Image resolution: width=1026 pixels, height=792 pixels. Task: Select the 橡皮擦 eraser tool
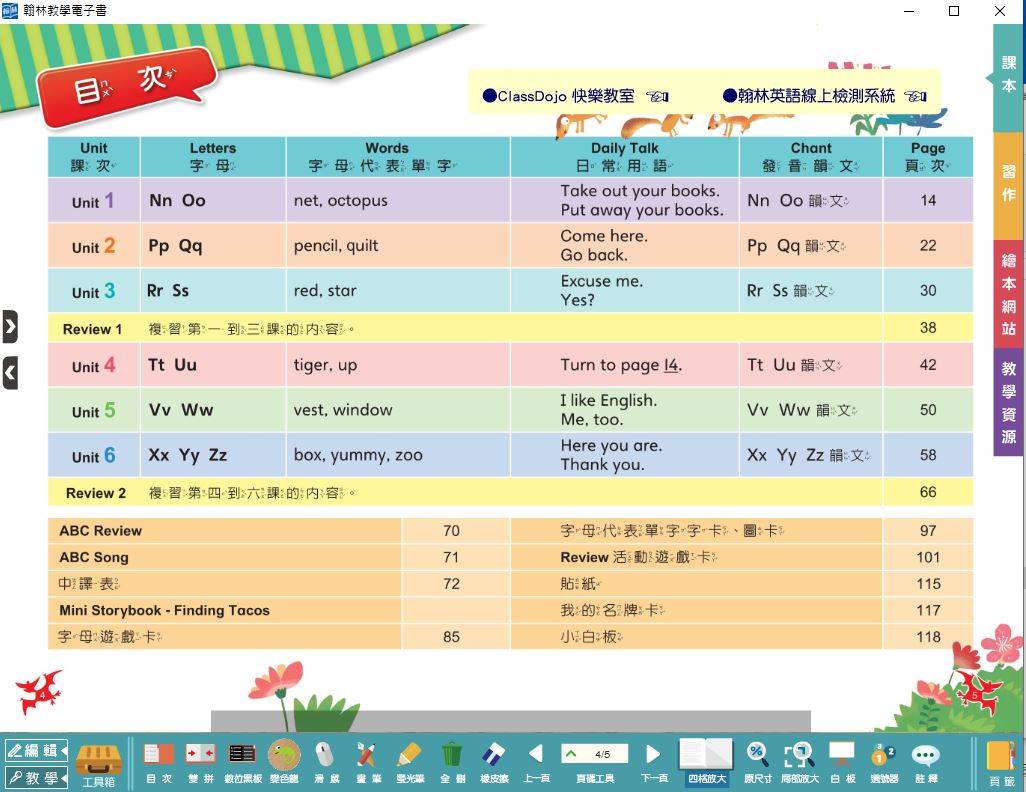click(x=494, y=763)
